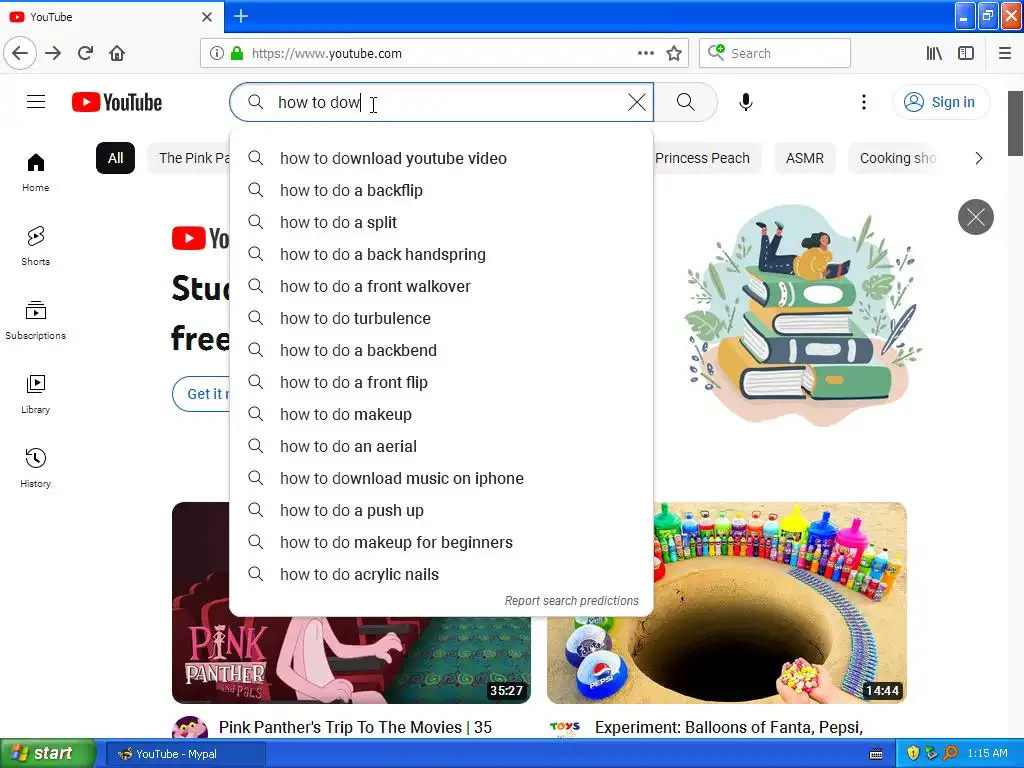Open Library in the YouTube sidebar
Screen dimensions: 1024x768
point(36,394)
